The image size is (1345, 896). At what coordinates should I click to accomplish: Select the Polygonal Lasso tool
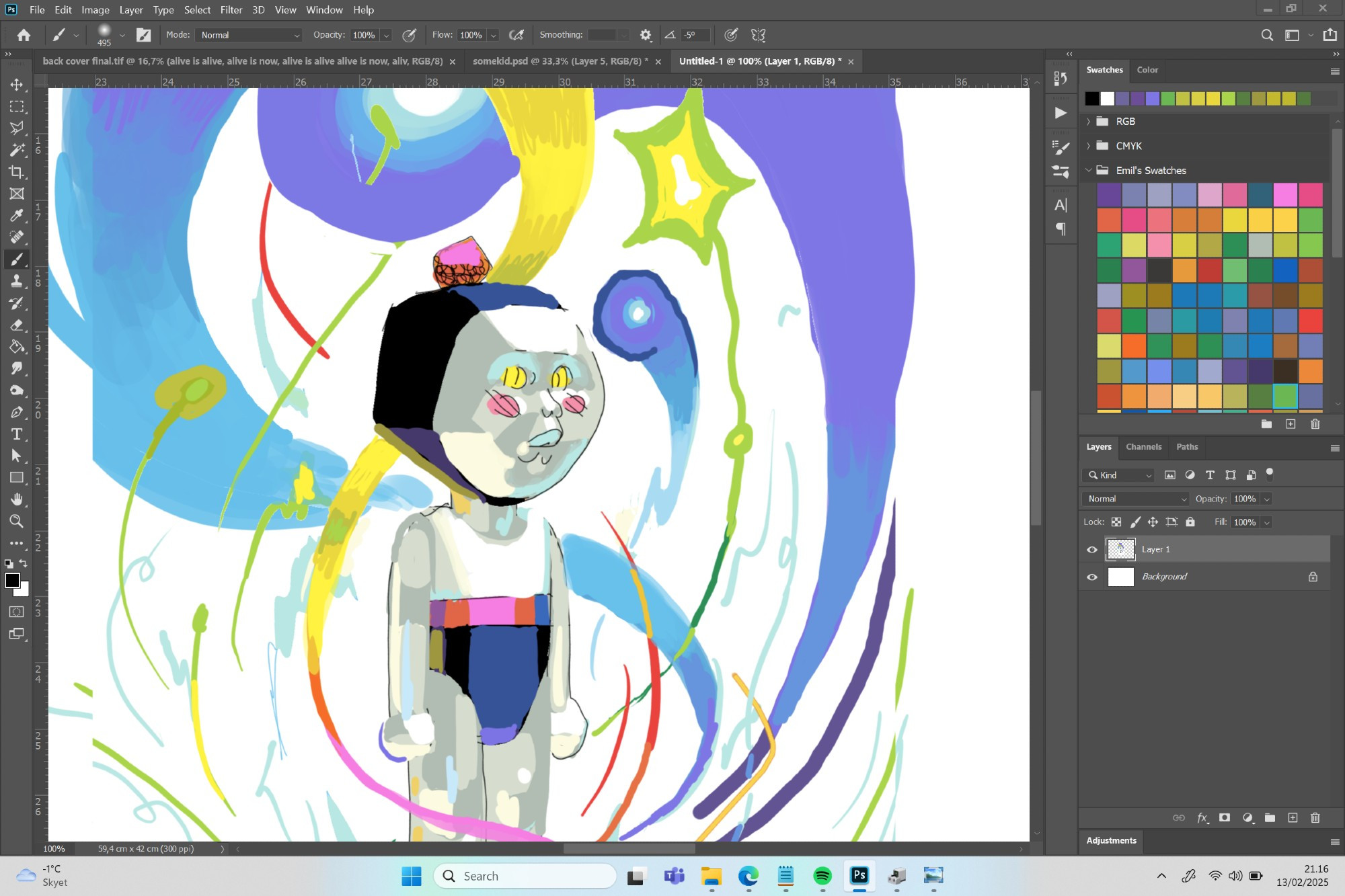[17, 128]
